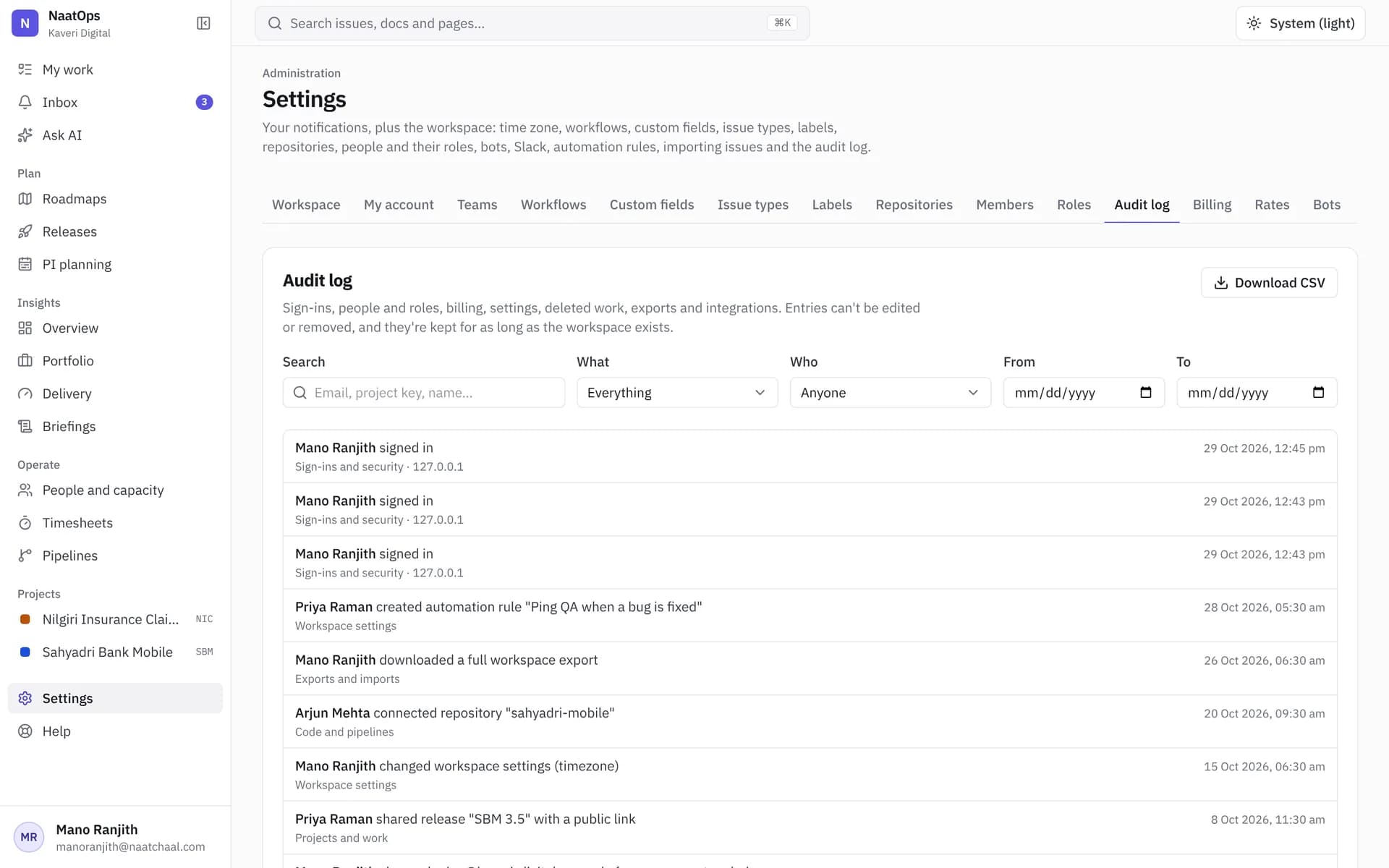Select the "sahyadri-mobile" repository log entry
Screen dimensions: 1389x868
(x=810, y=721)
